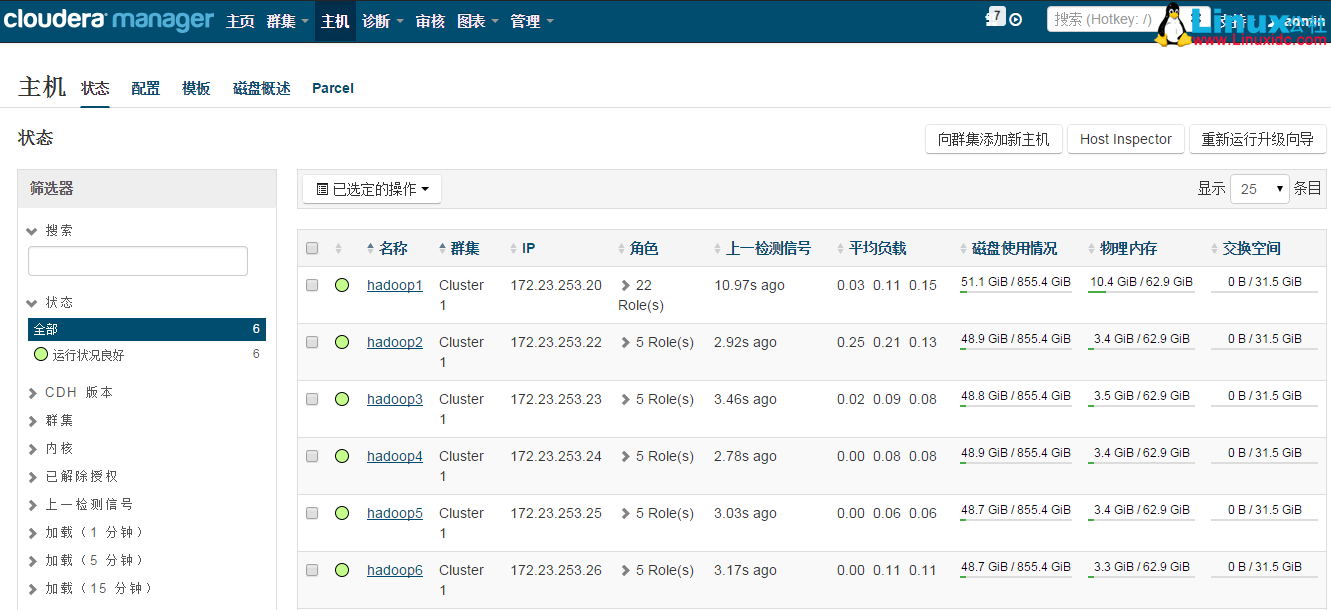
Task: Open the 已选定的操作 dropdown menu
Action: point(372,189)
